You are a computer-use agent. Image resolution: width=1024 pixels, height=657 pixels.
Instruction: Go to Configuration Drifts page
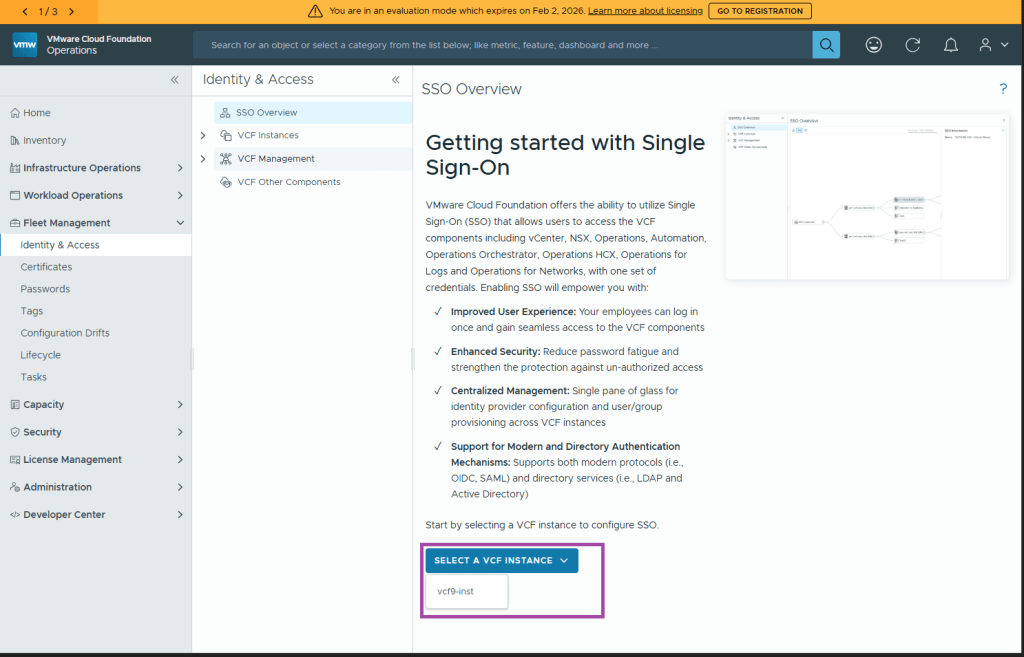pyautogui.click(x=65, y=333)
